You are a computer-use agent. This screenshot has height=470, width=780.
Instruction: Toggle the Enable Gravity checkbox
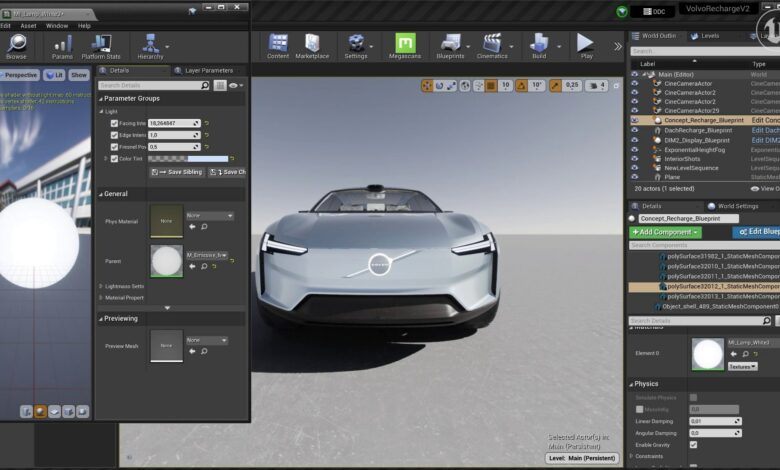pos(693,445)
